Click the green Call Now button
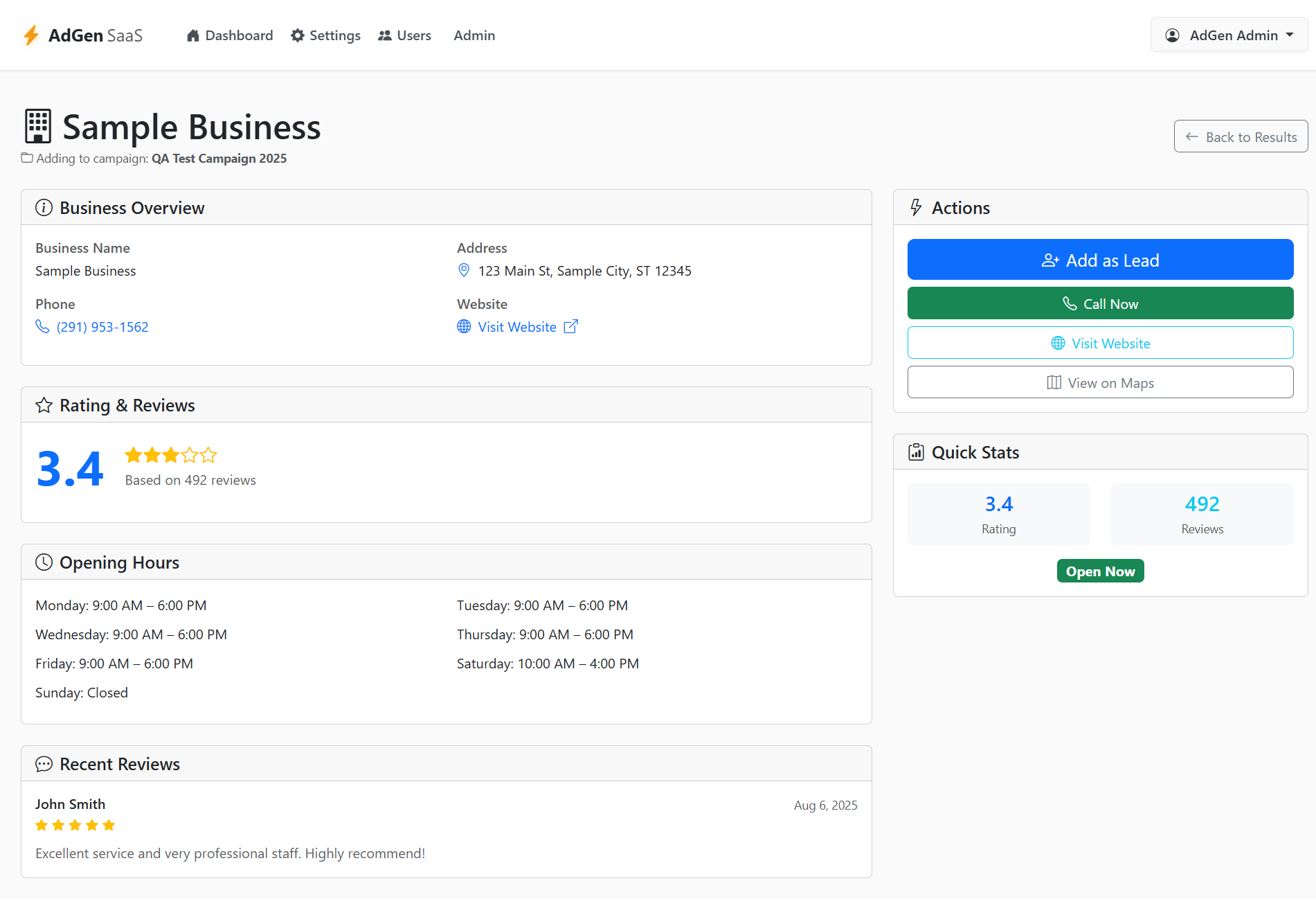 coord(1100,303)
